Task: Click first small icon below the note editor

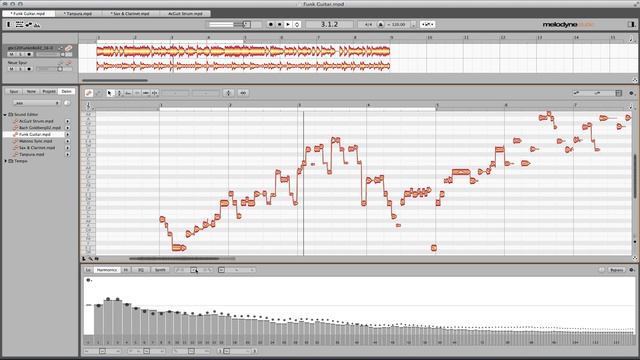Action: 84,259
